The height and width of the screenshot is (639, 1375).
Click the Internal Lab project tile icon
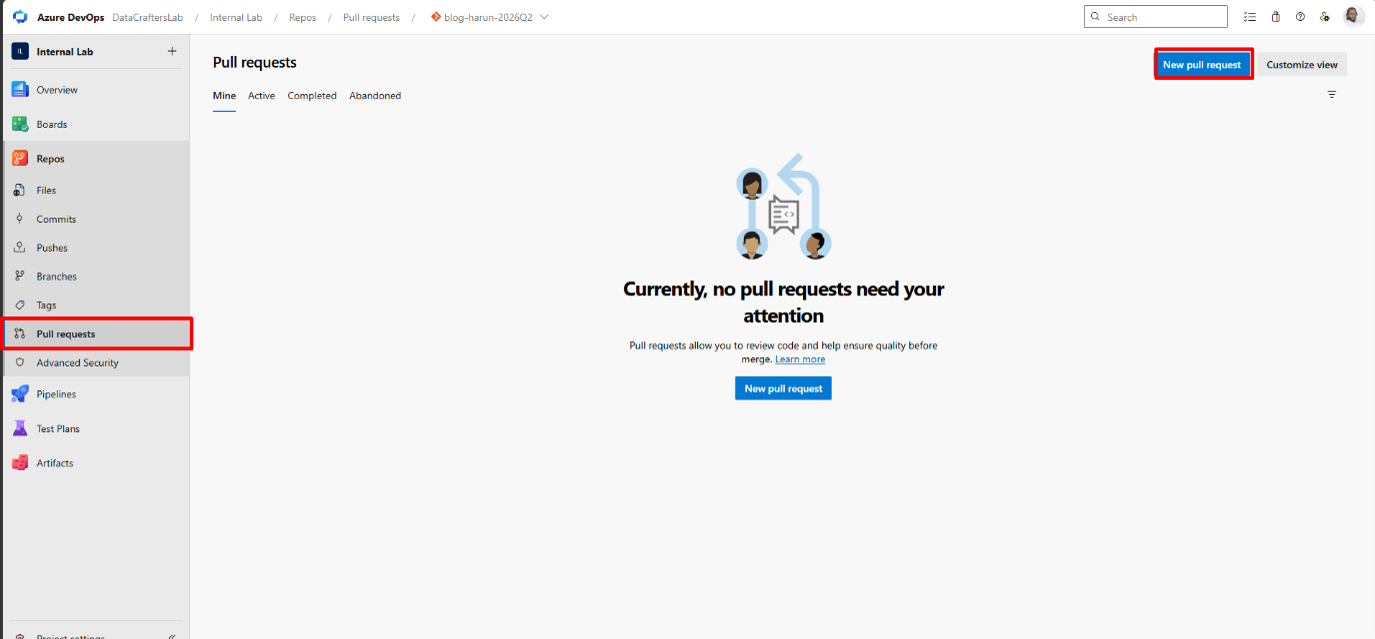pos(20,51)
